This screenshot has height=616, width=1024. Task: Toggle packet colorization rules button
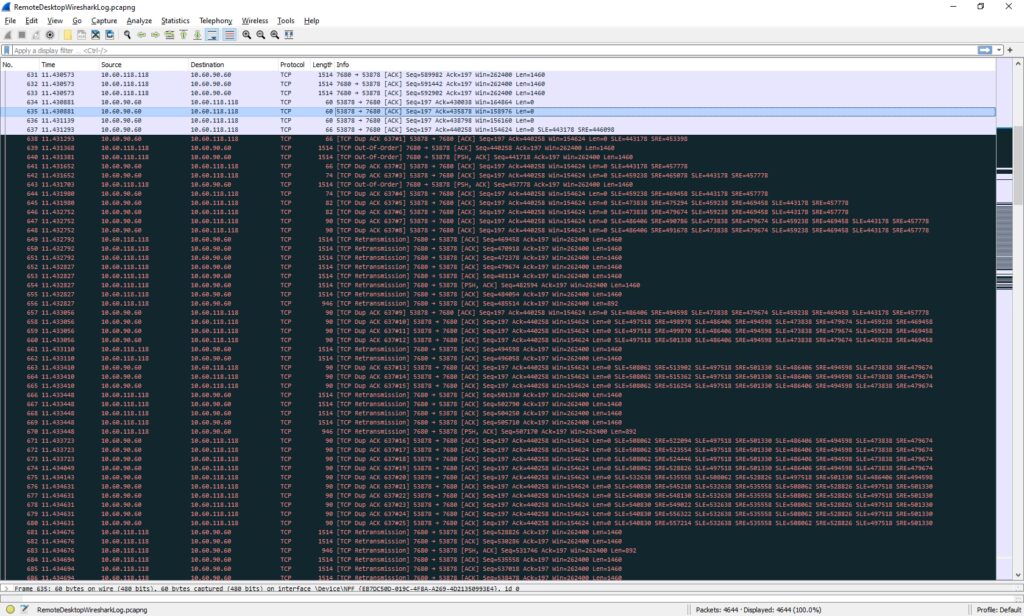coord(229,35)
